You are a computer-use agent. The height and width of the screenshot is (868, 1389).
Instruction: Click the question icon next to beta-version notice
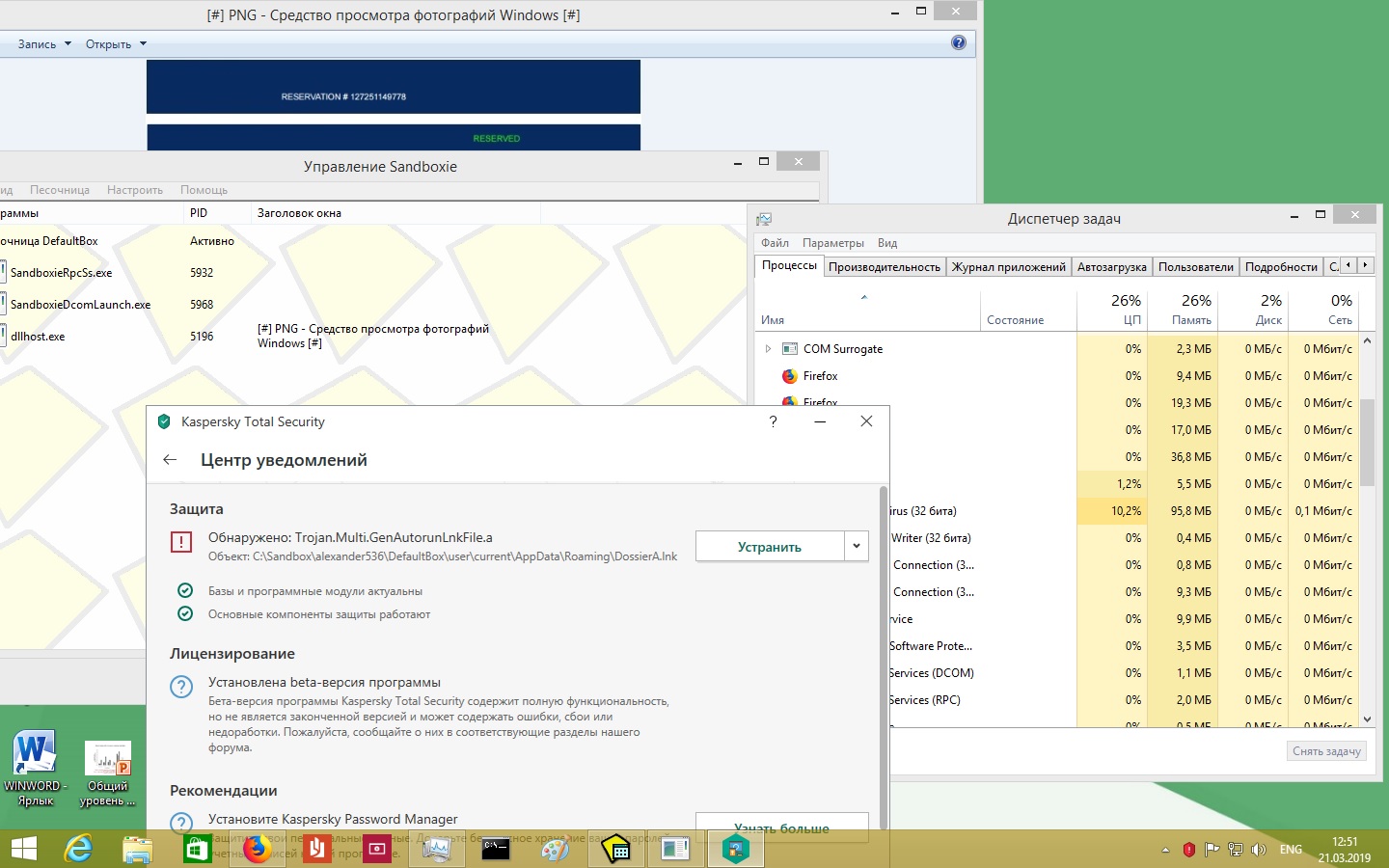pos(181,686)
